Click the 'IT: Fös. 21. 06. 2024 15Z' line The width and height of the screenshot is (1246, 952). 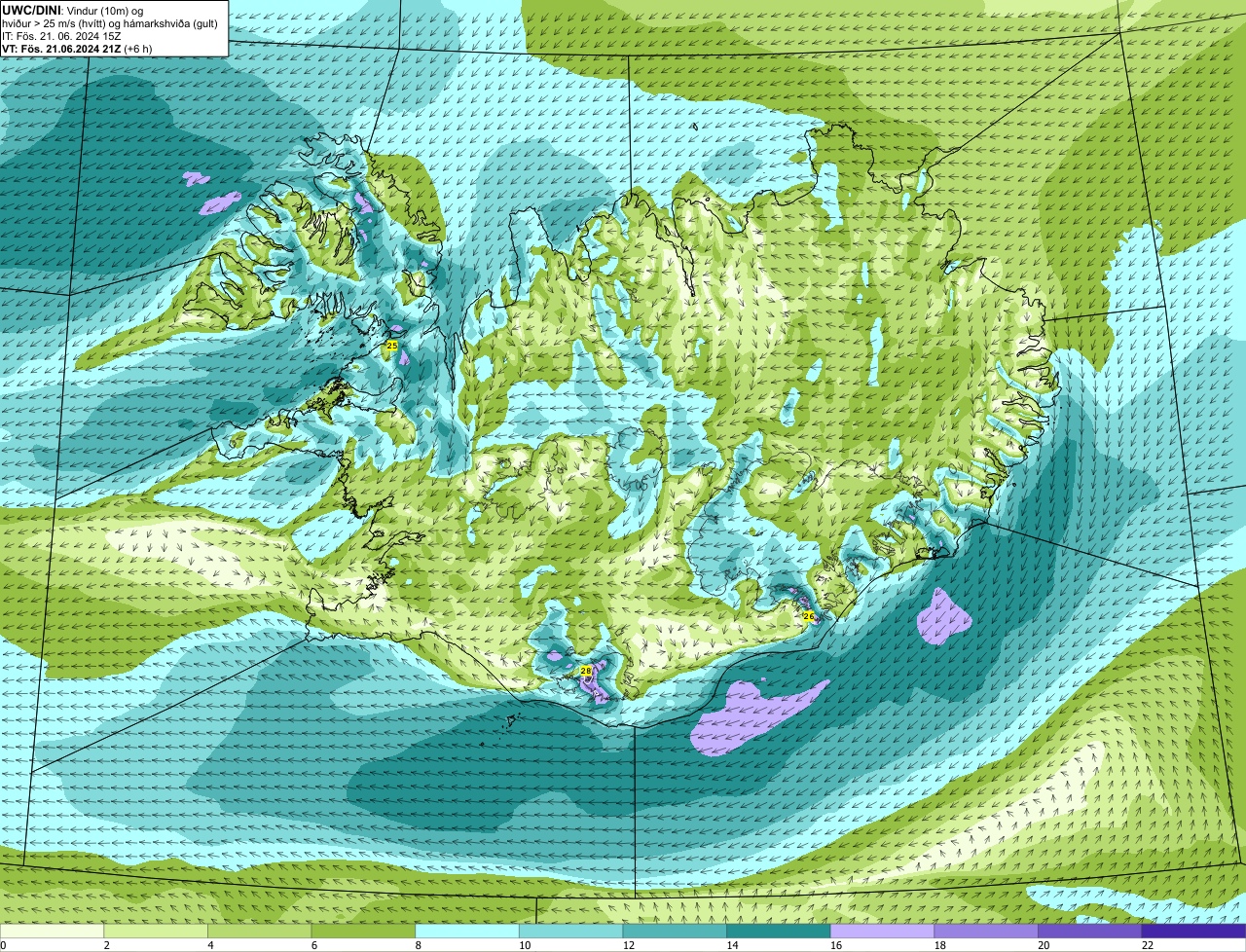pos(61,36)
